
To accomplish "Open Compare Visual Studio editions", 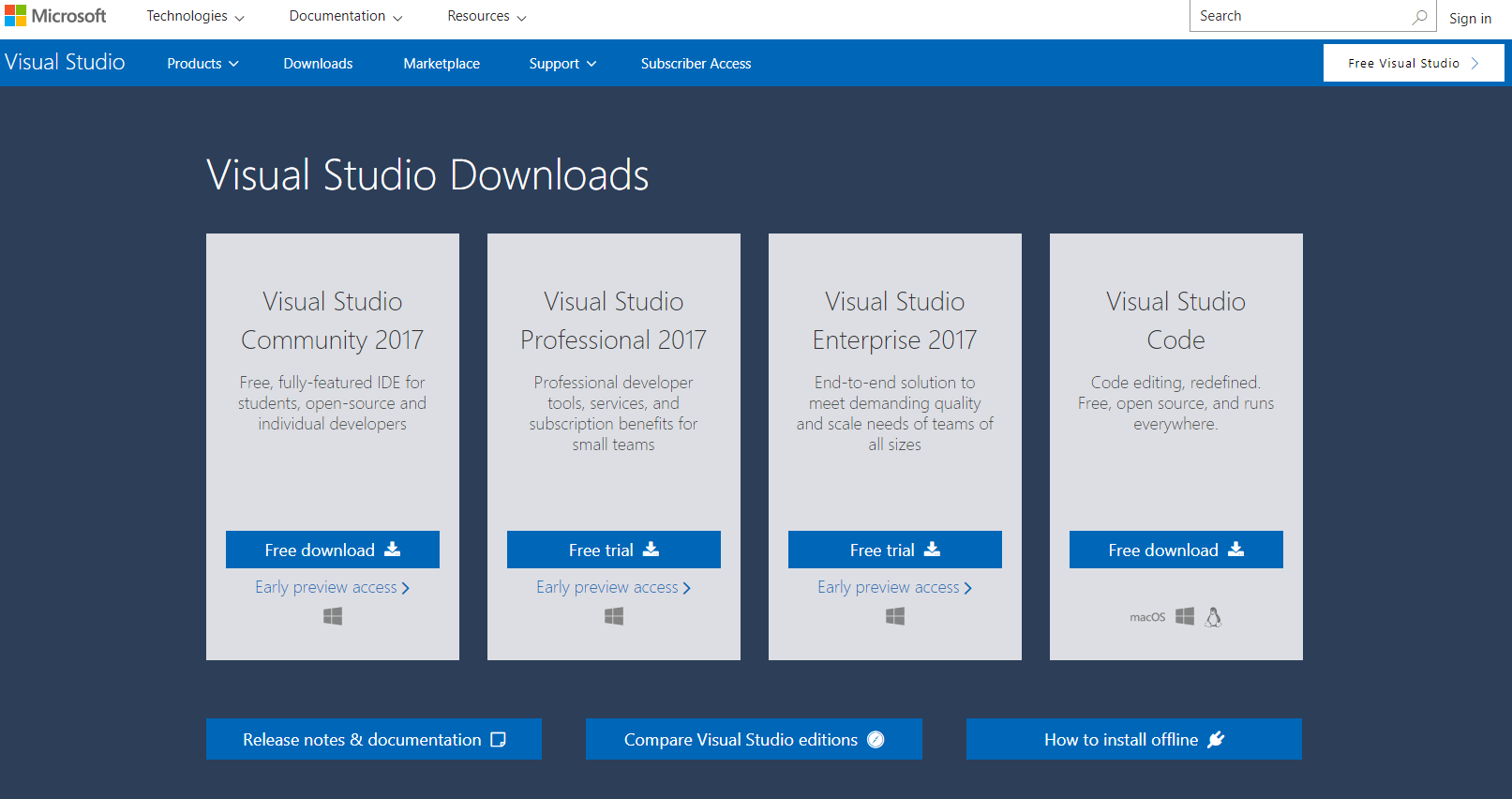I will point(754,739).
